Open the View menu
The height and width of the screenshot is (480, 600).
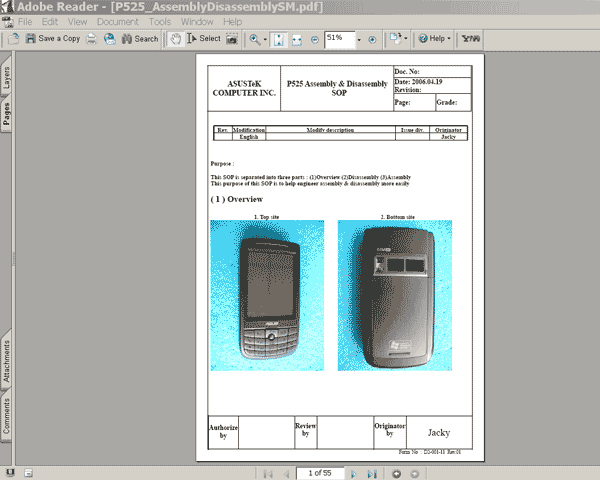point(78,22)
